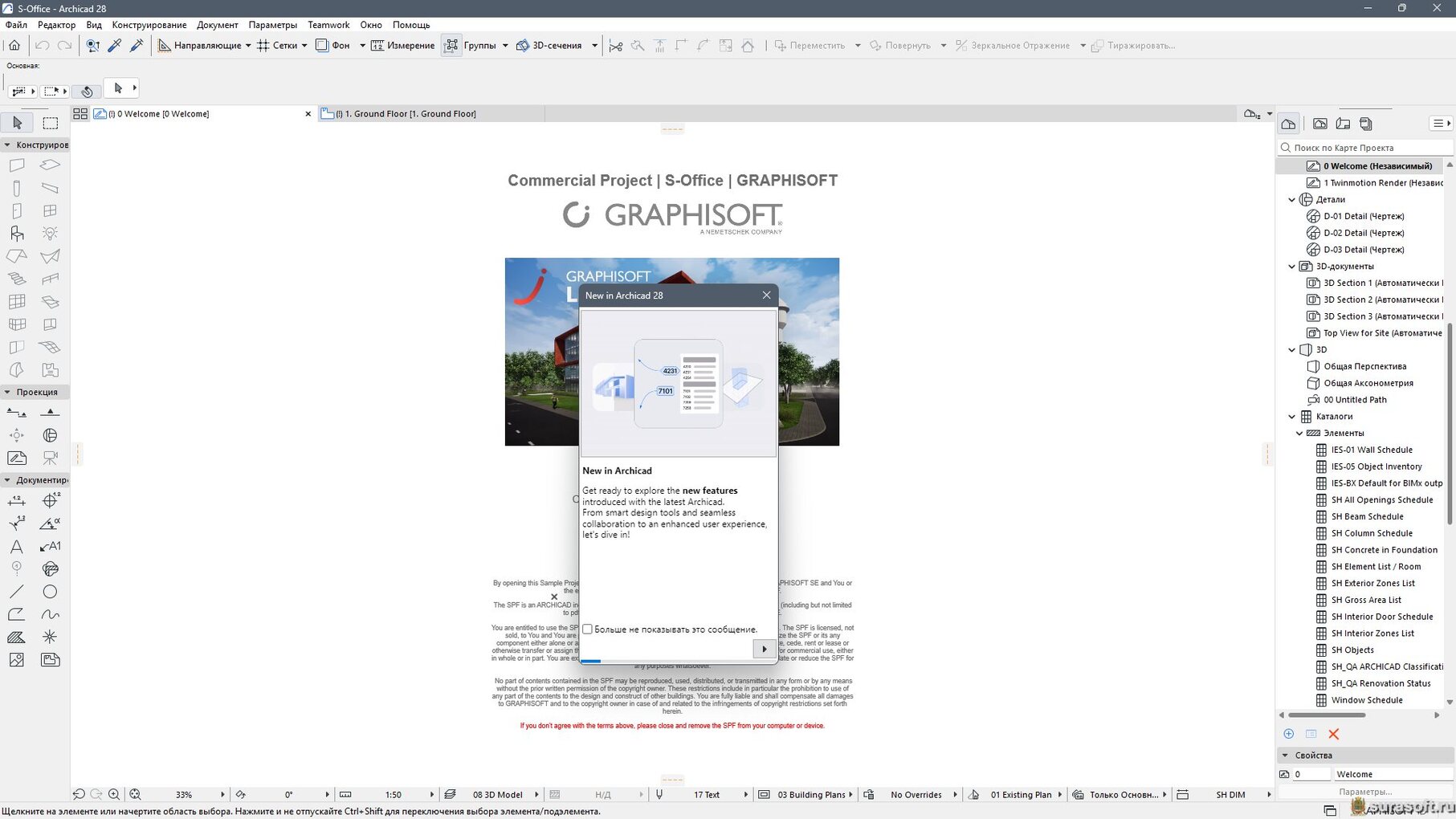The image size is (1456, 819).
Task: Tick 'Больше не показывать это сообщение' checkbox
Action: coord(588,630)
